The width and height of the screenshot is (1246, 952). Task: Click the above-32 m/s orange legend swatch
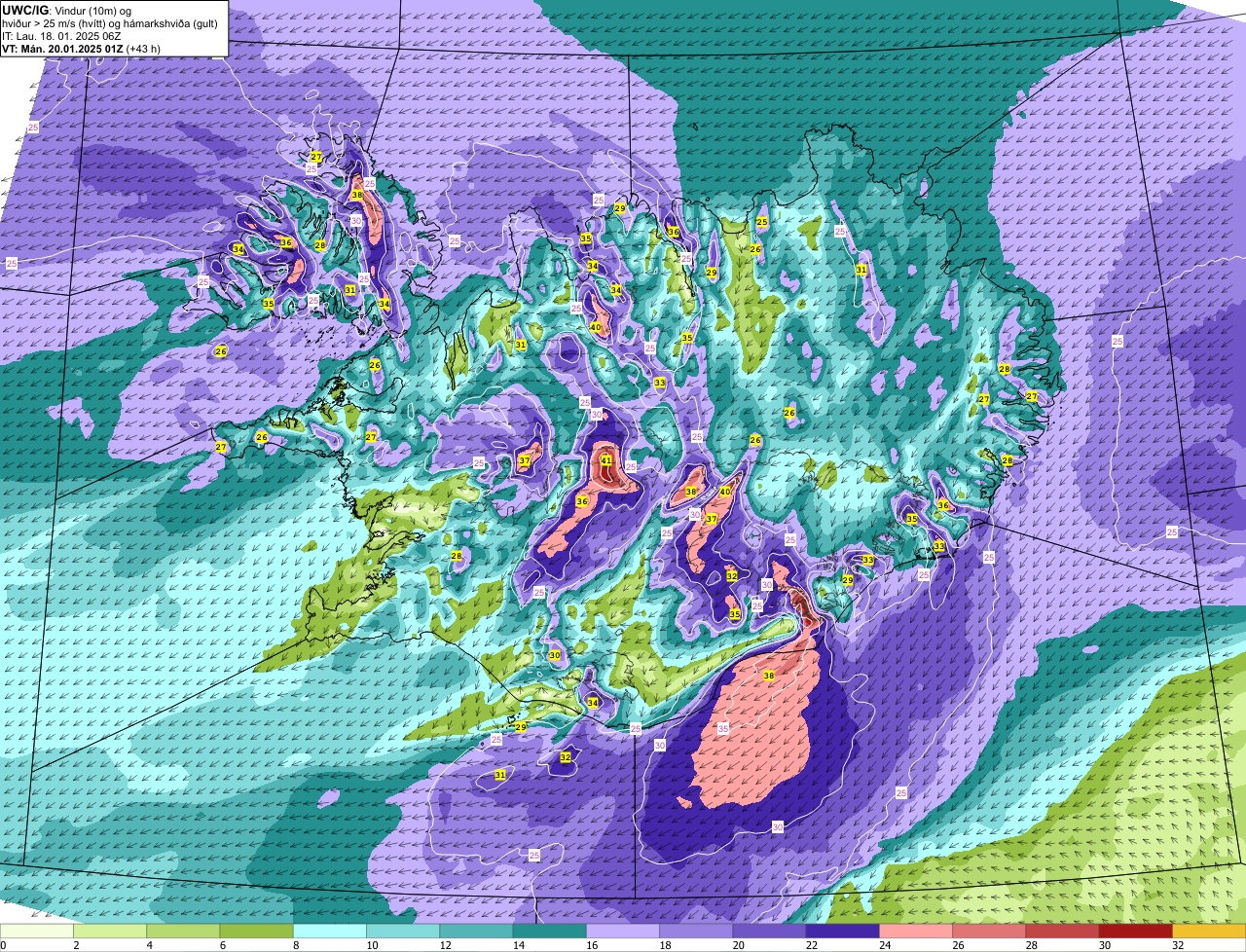[x=1209, y=932]
